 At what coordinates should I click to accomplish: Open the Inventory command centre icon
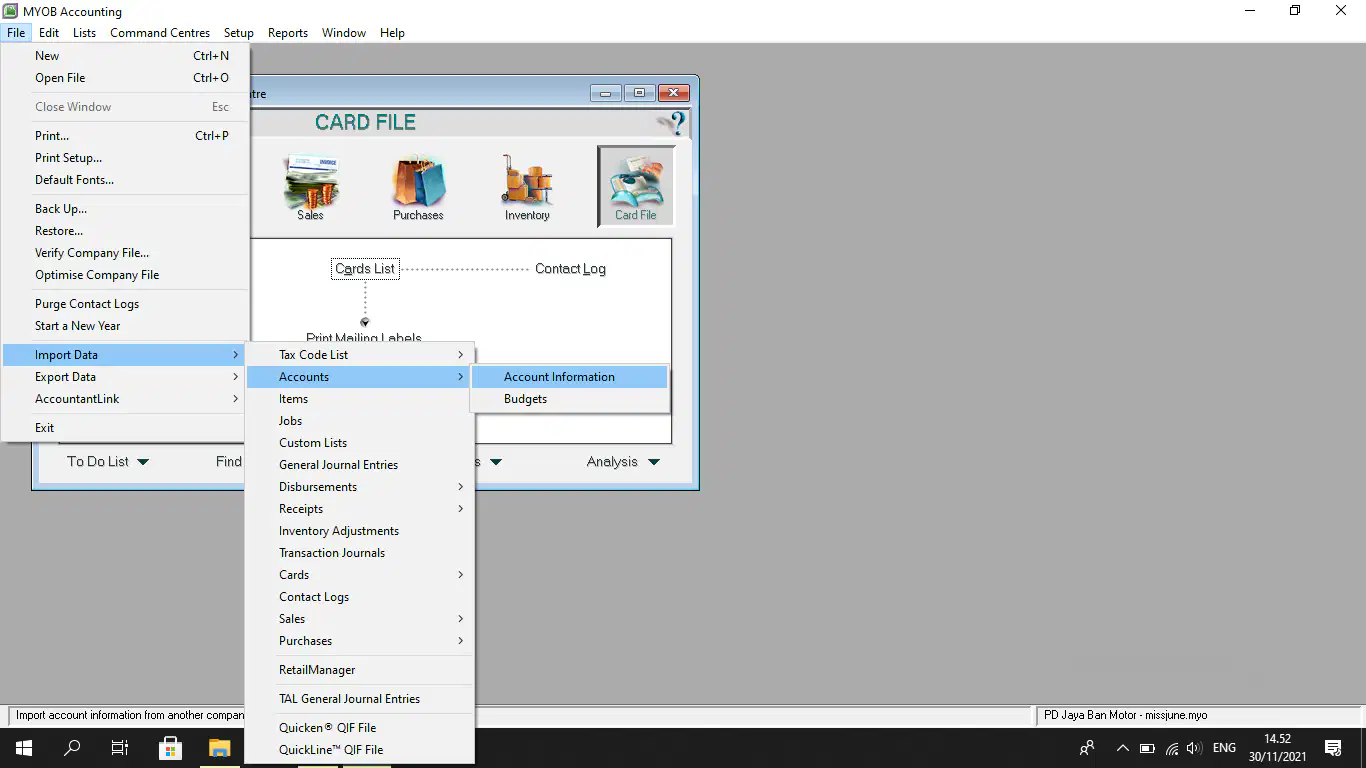coord(527,187)
